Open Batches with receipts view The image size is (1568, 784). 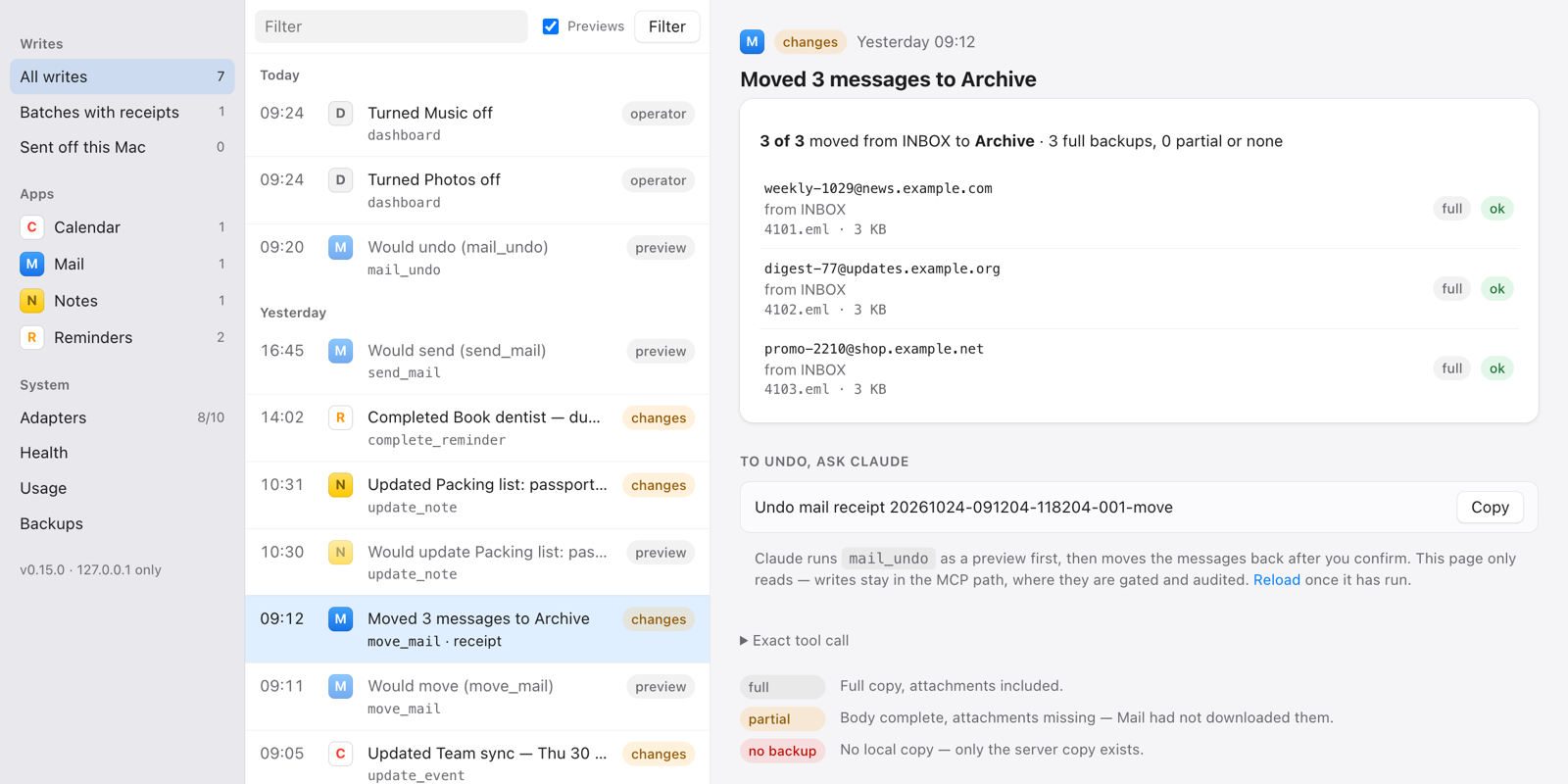[x=122, y=112]
